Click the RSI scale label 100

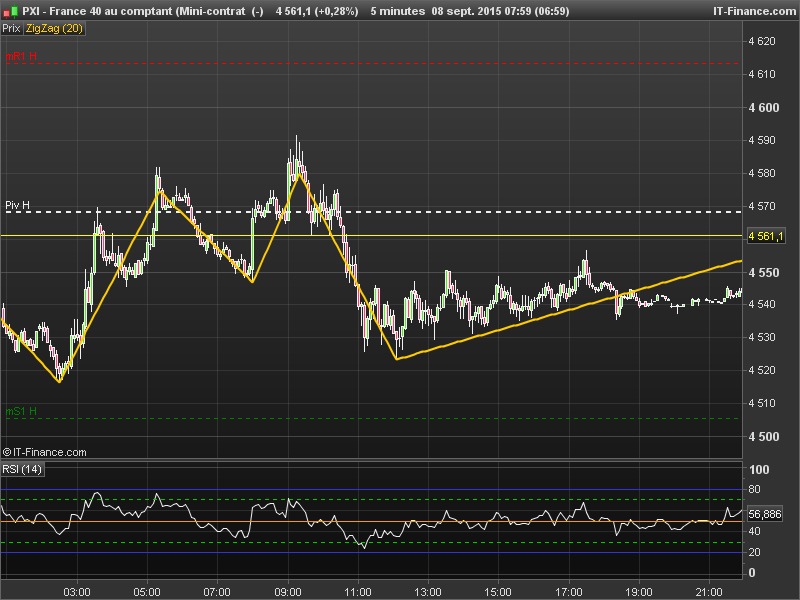pyautogui.click(x=759, y=469)
